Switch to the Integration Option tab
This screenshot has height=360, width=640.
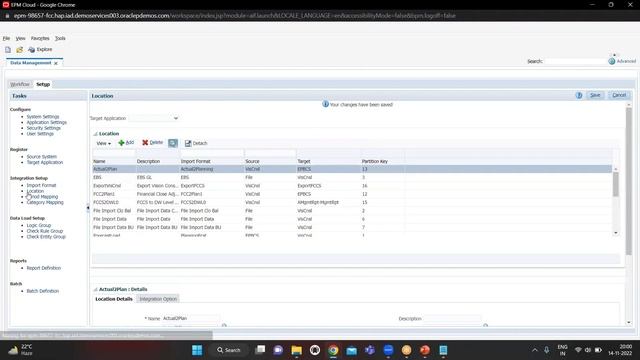pyautogui.click(x=158, y=299)
